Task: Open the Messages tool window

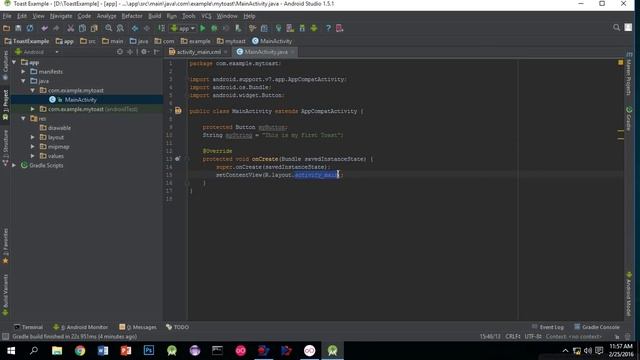Action: [138, 327]
